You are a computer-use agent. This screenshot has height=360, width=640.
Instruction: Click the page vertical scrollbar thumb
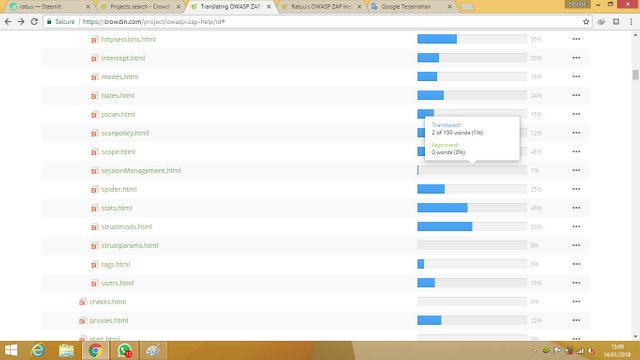click(635, 75)
